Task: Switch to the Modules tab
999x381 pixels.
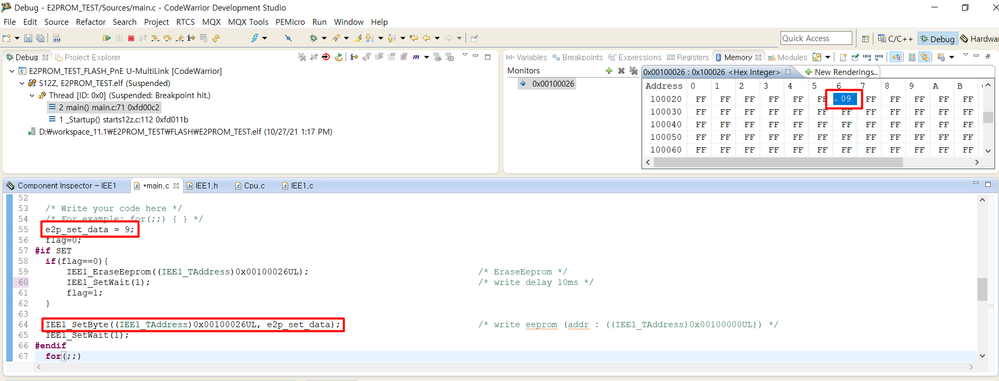Action: (788, 57)
